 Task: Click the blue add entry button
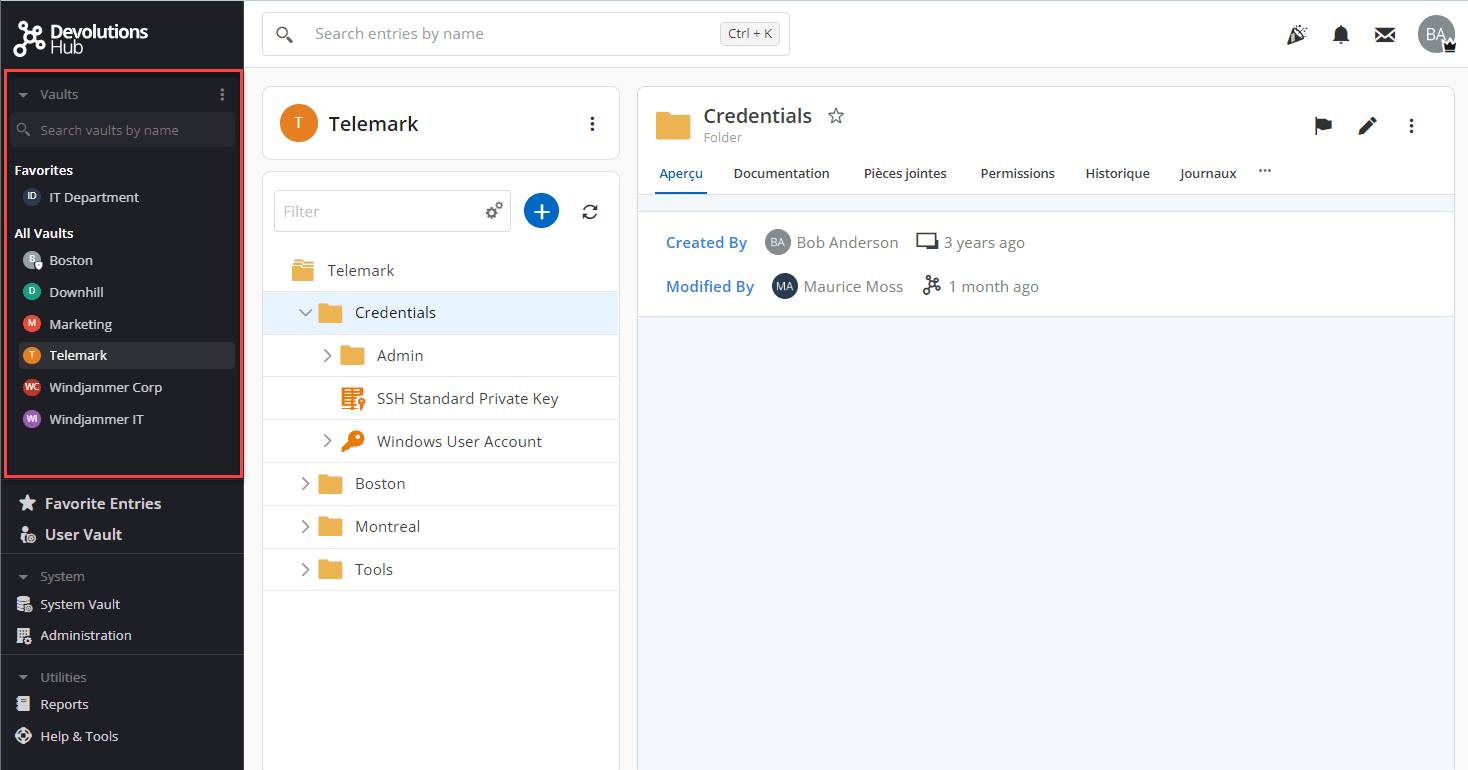click(x=541, y=211)
